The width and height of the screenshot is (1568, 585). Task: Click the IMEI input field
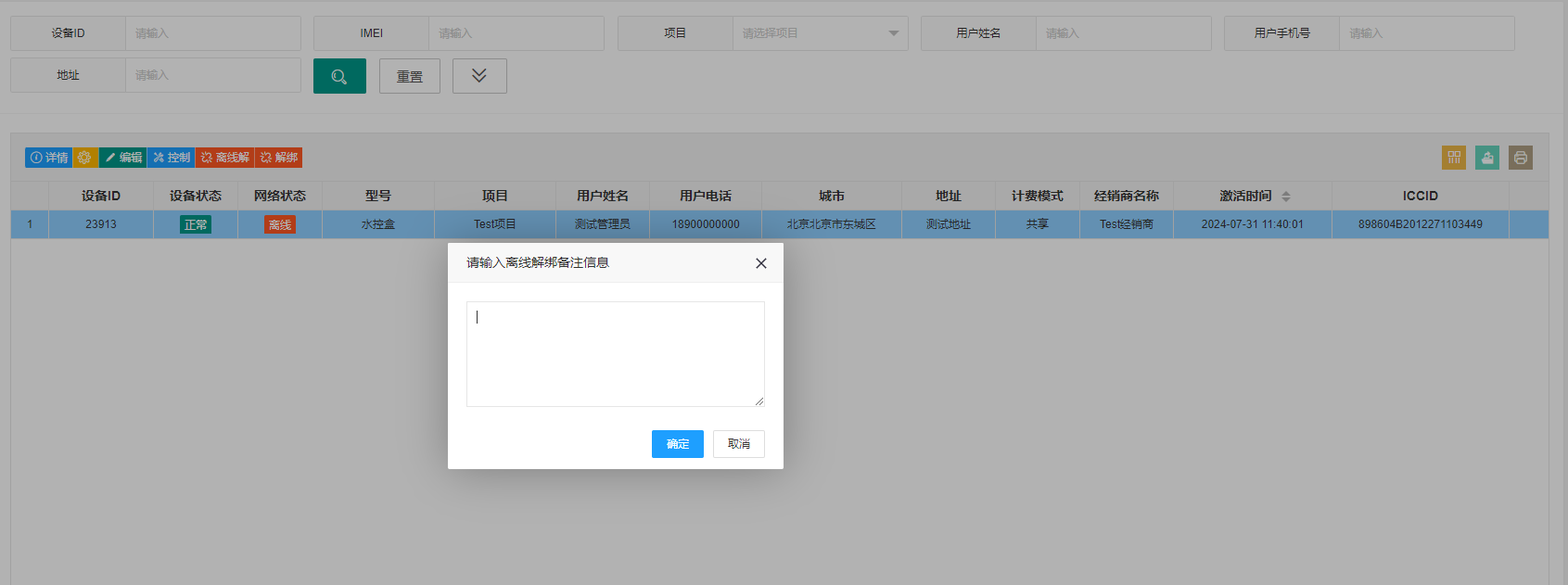tap(516, 33)
